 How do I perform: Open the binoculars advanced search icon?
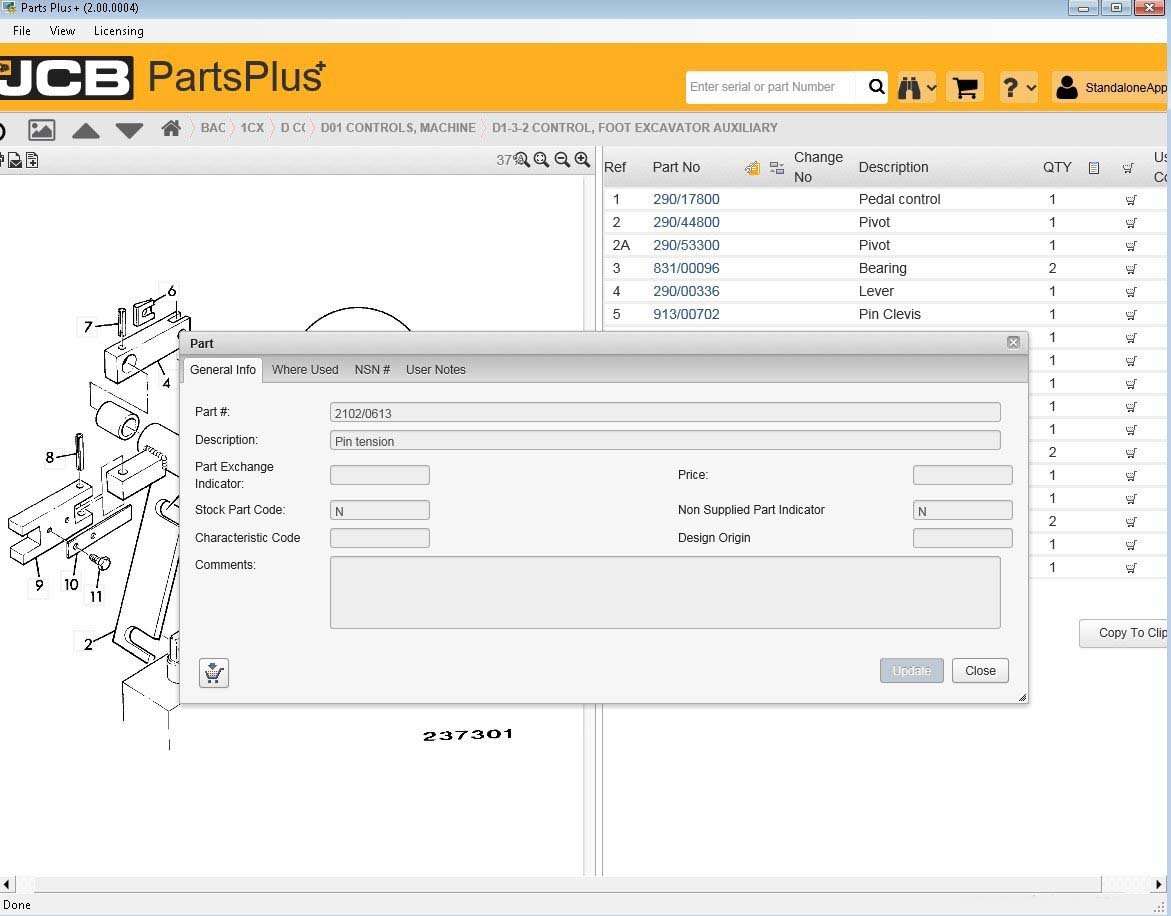[909, 87]
